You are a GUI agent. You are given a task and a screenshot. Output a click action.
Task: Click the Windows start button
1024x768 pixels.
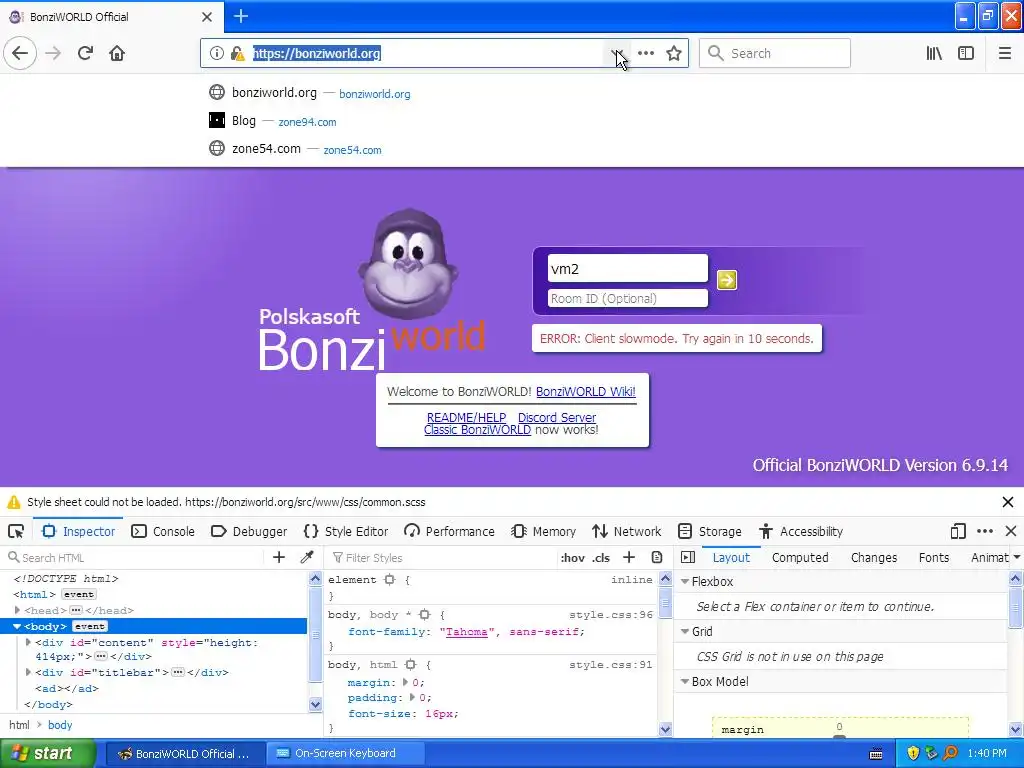(x=47, y=753)
